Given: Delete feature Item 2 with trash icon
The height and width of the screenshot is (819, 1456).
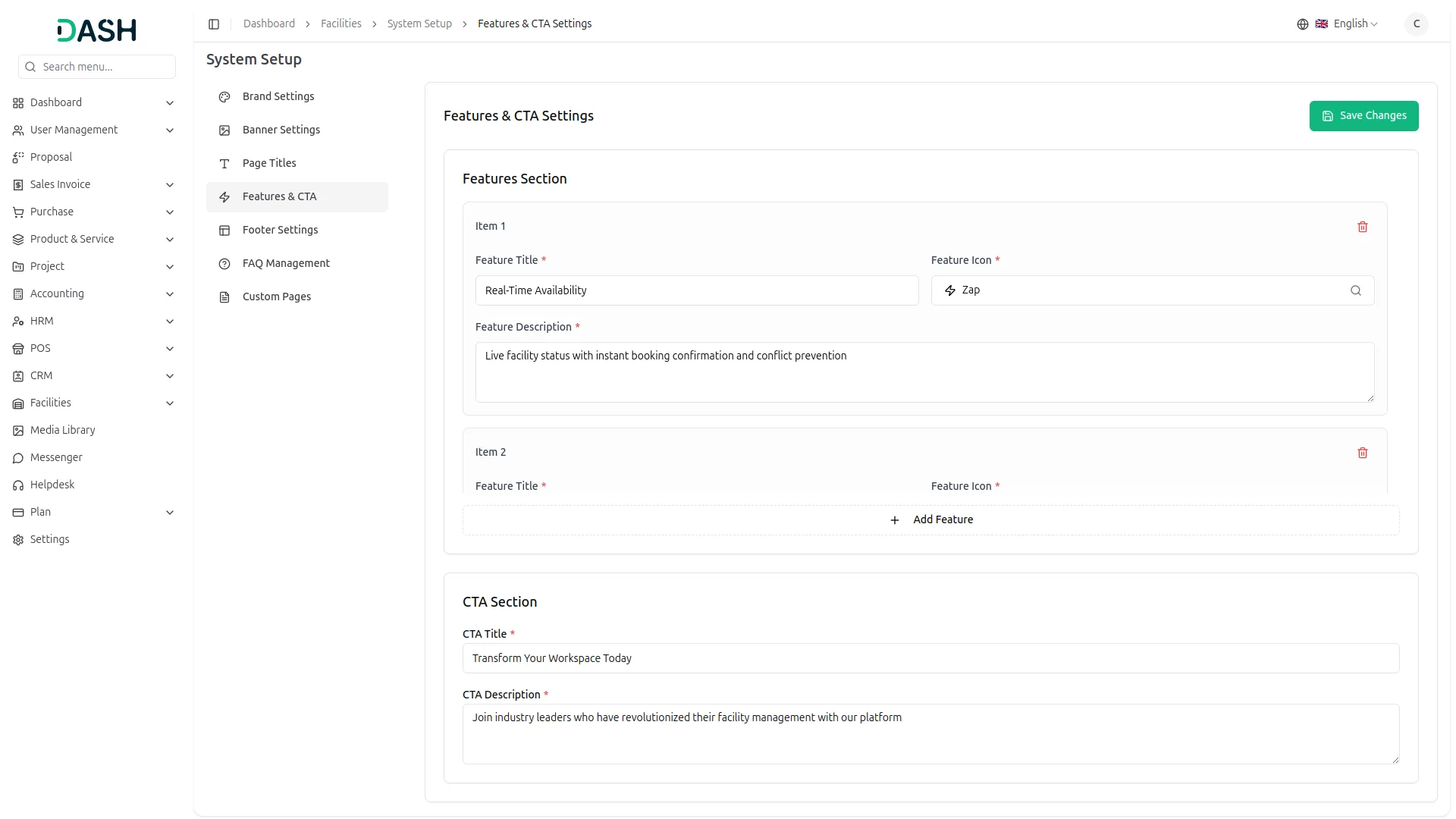Looking at the screenshot, I should click(x=1362, y=453).
